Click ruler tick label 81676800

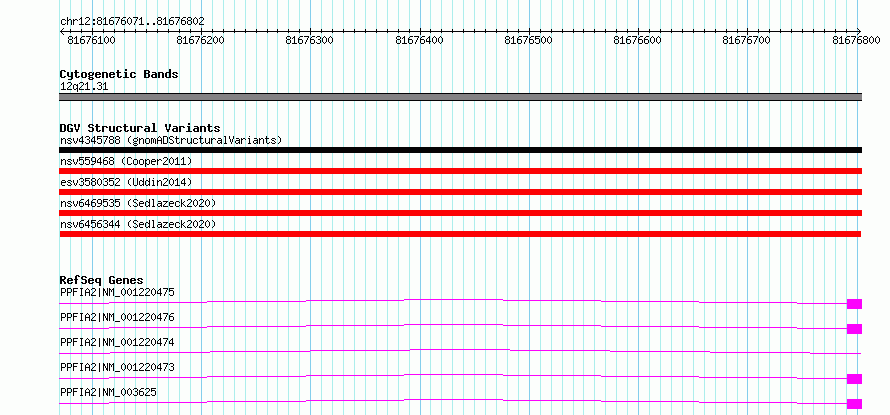coord(856,40)
